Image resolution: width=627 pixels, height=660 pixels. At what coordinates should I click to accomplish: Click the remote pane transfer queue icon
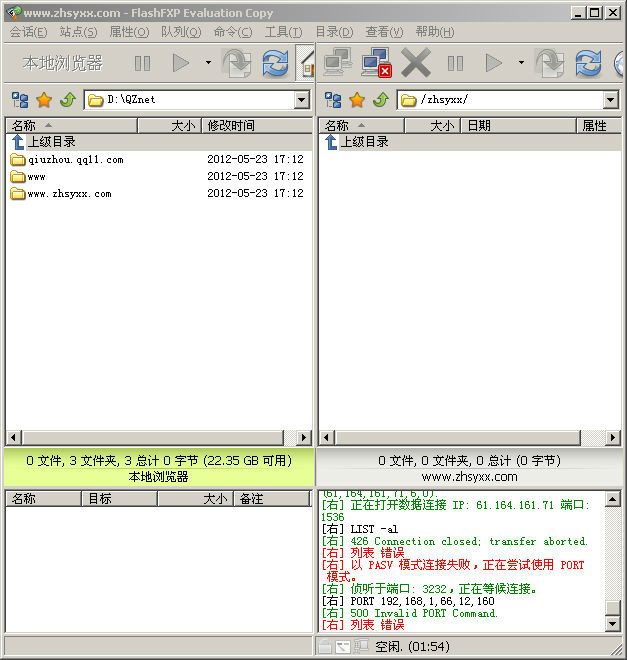550,63
